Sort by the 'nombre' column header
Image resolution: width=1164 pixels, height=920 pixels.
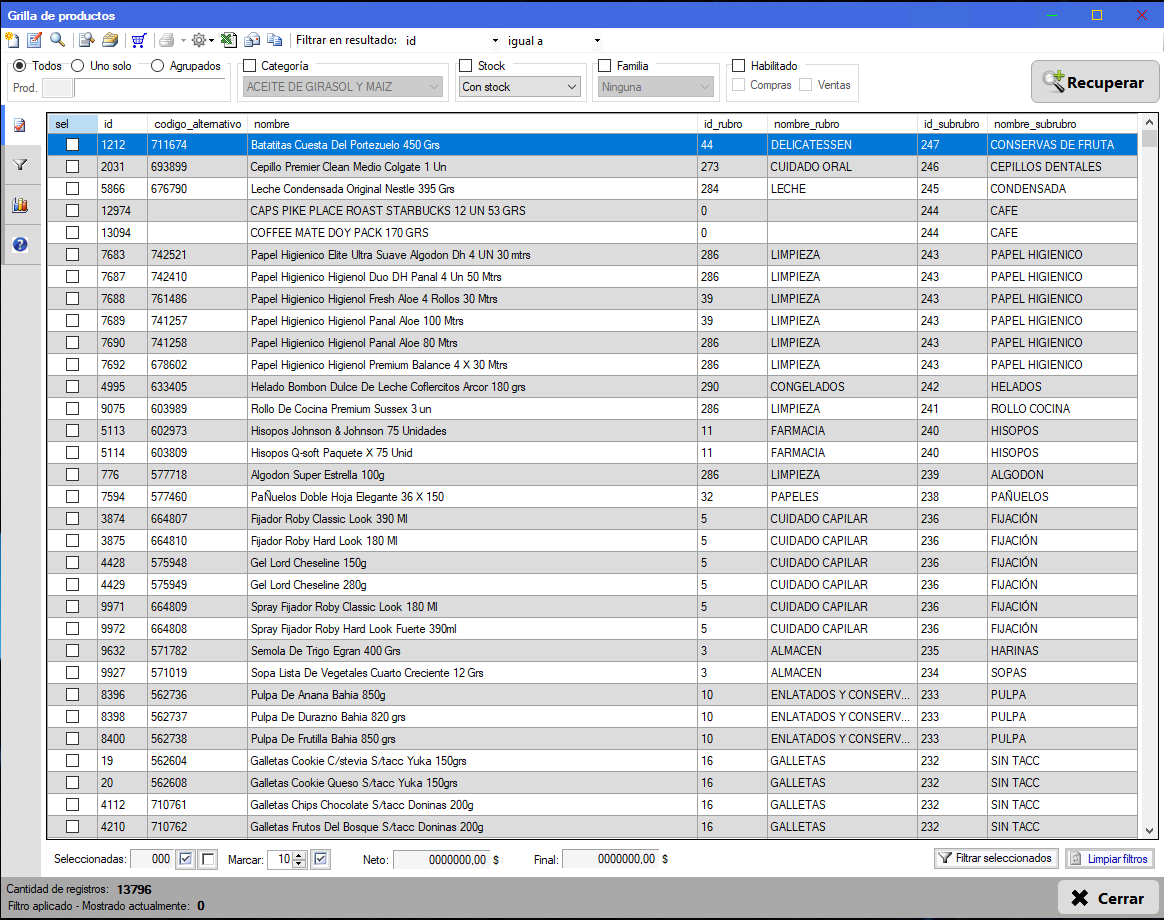(x=473, y=124)
